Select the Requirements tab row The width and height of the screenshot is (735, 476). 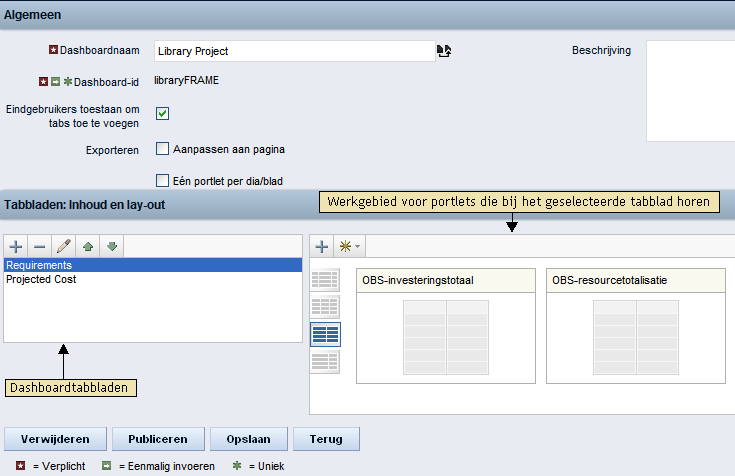[153, 265]
